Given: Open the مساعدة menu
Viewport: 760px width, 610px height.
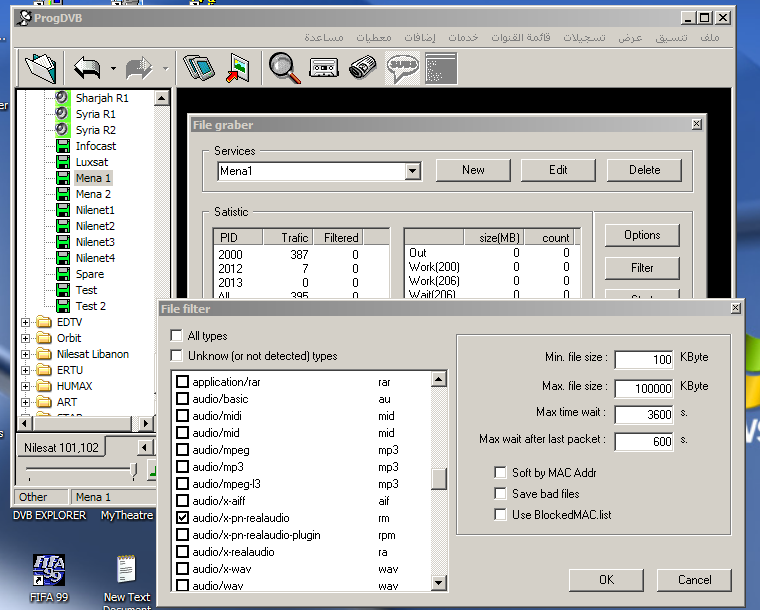Looking at the screenshot, I should tap(324, 37).
